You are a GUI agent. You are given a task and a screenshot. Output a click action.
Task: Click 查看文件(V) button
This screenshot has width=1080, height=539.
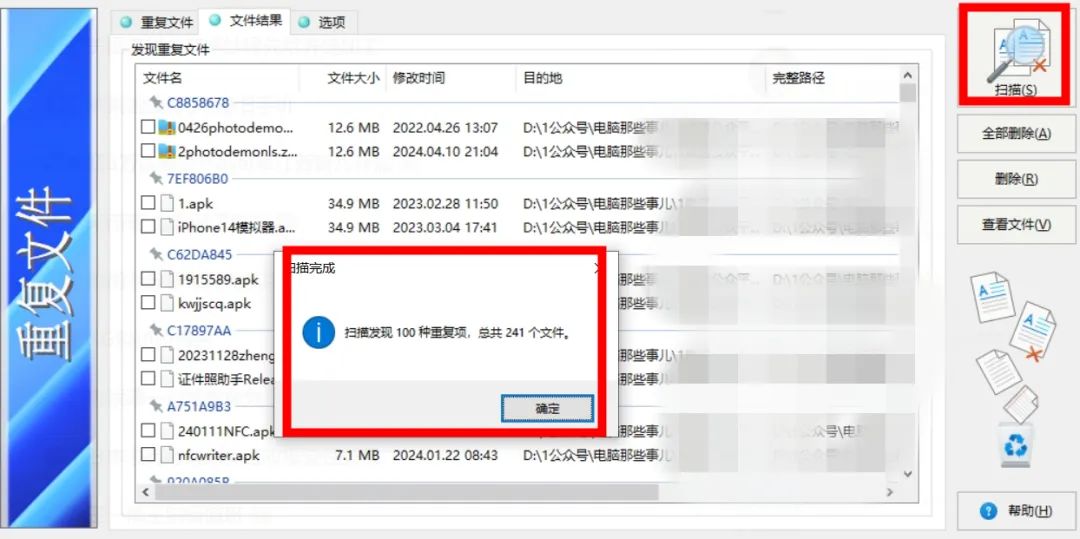[x=1016, y=224]
